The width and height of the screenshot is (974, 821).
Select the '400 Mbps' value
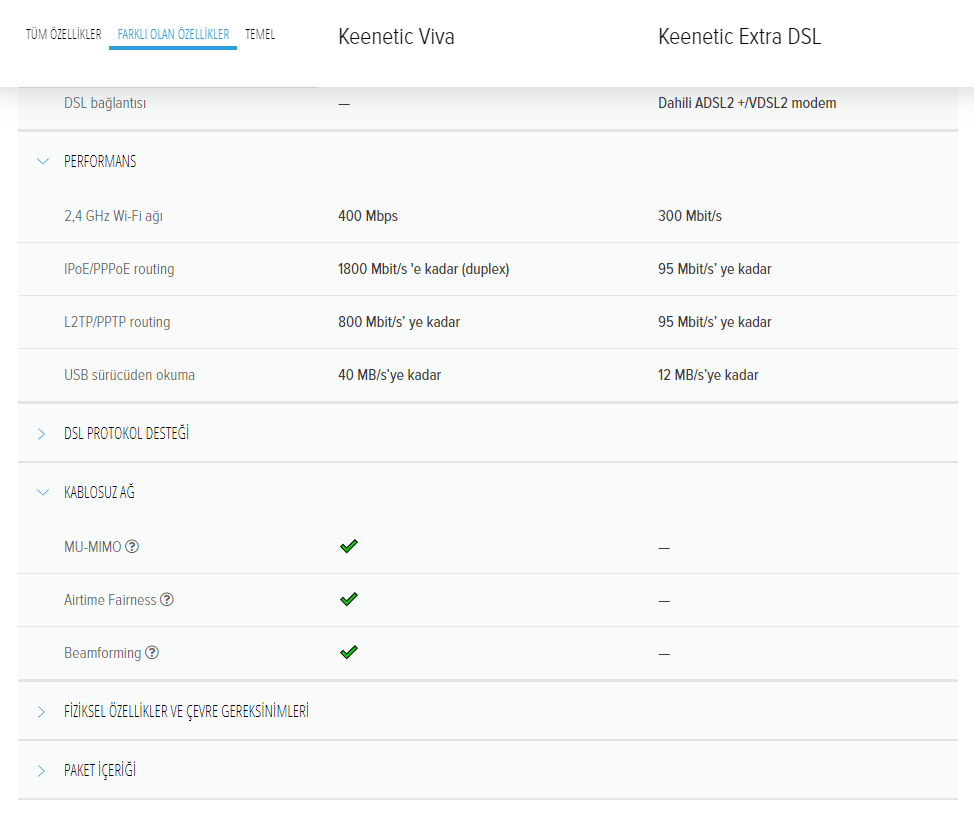pos(368,216)
